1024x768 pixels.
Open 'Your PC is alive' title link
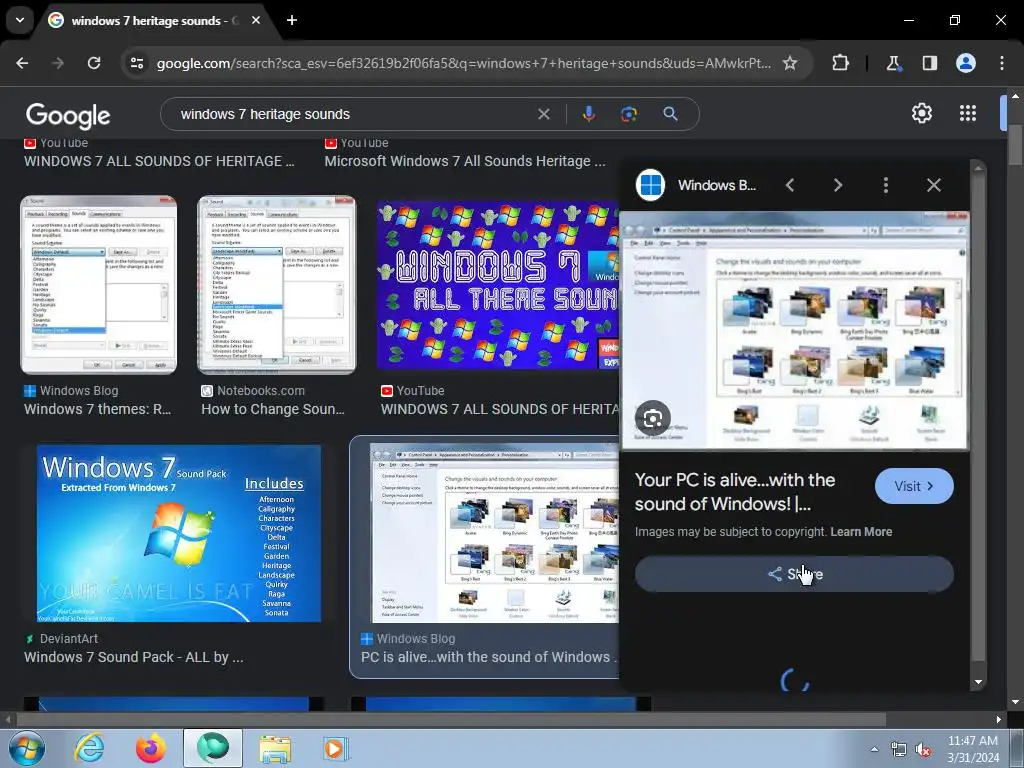pyautogui.click(x=735, y=492)
